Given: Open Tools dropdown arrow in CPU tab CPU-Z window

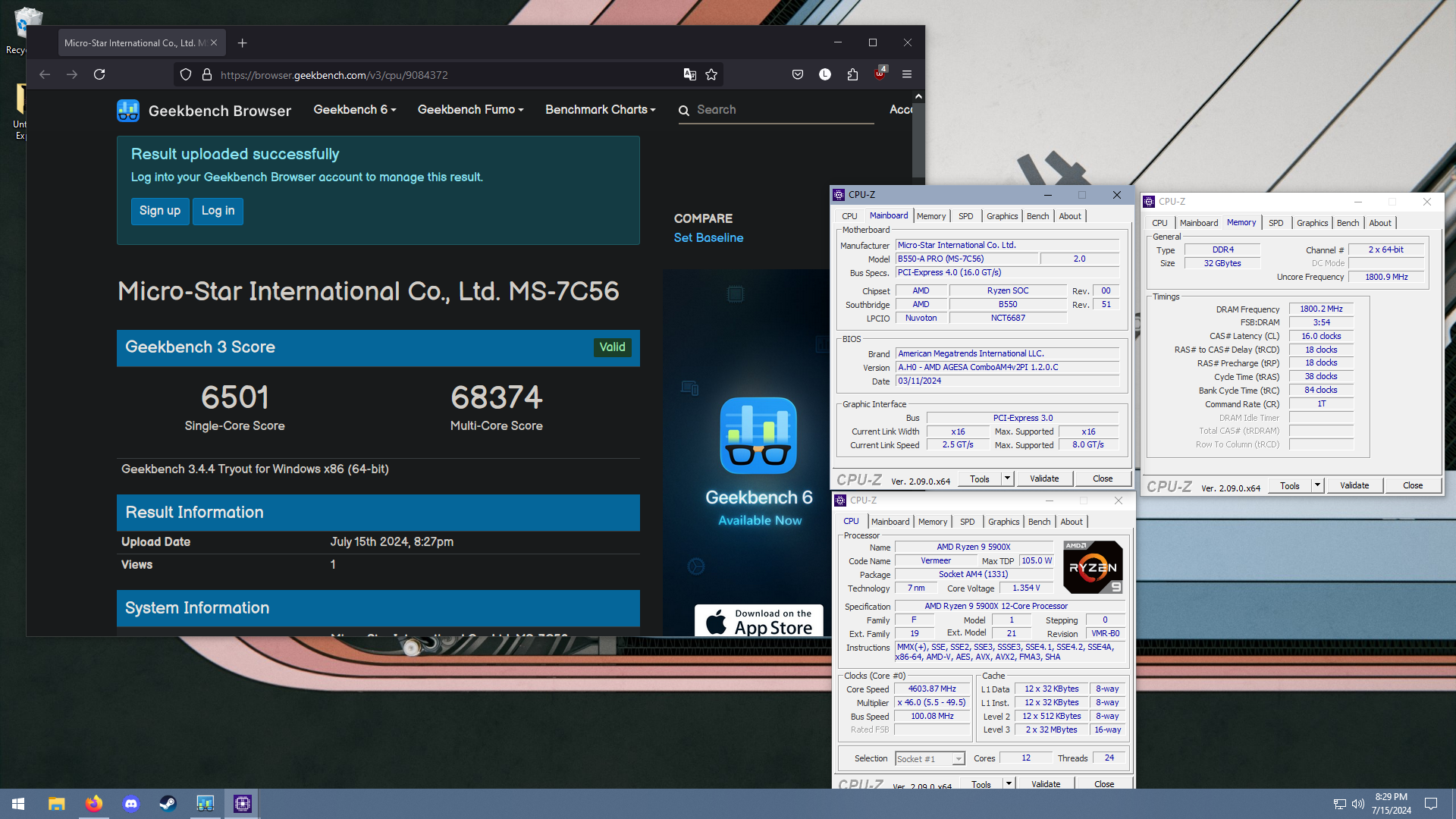Looking at the screenshot, I should coord(1009,783).
